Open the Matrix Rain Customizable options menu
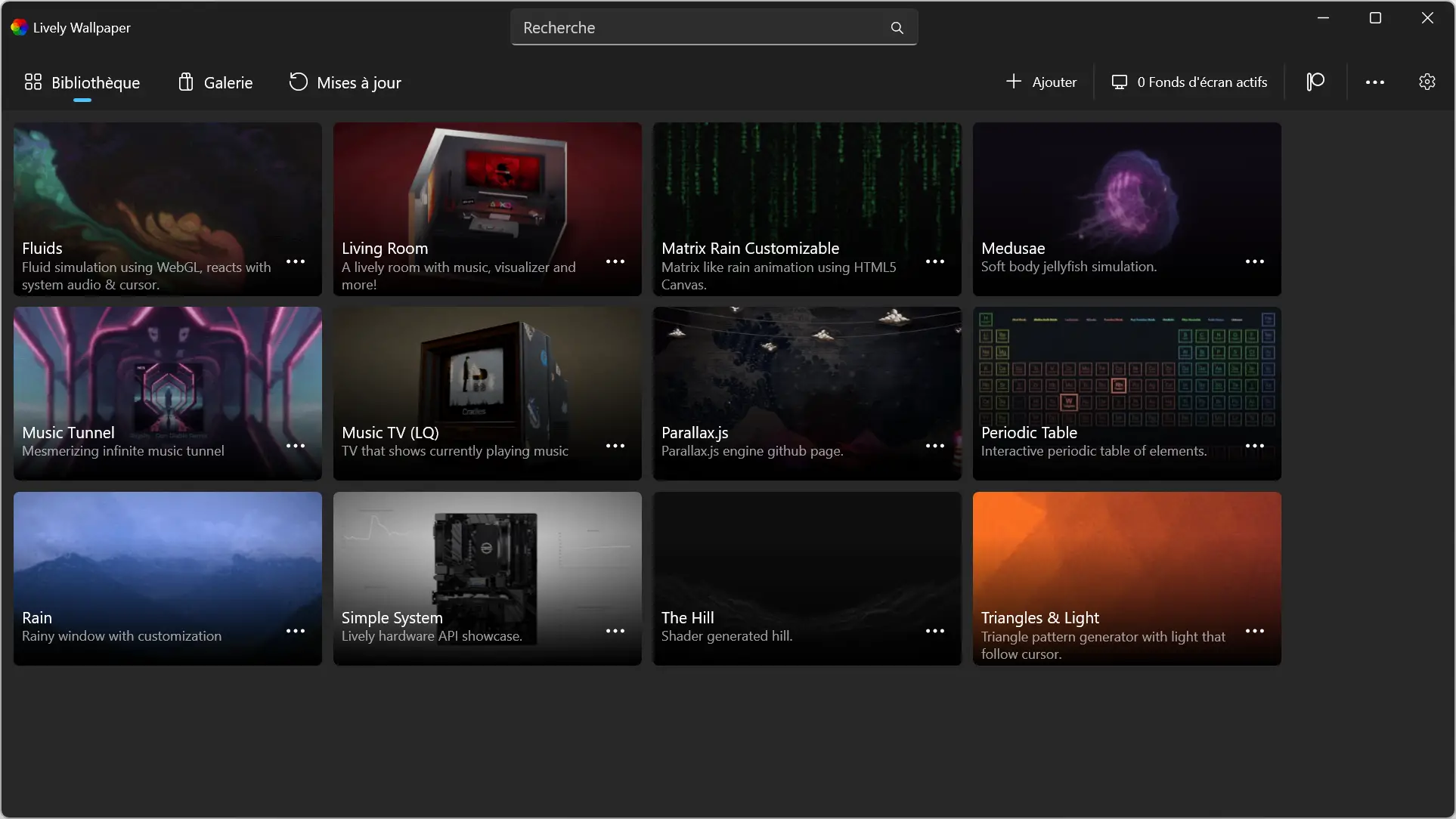1456x819 pixels. tap(935, 262)
